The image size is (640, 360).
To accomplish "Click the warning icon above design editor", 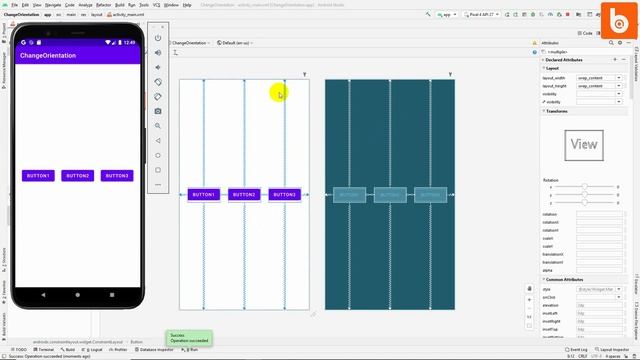I will pos(534,43).
